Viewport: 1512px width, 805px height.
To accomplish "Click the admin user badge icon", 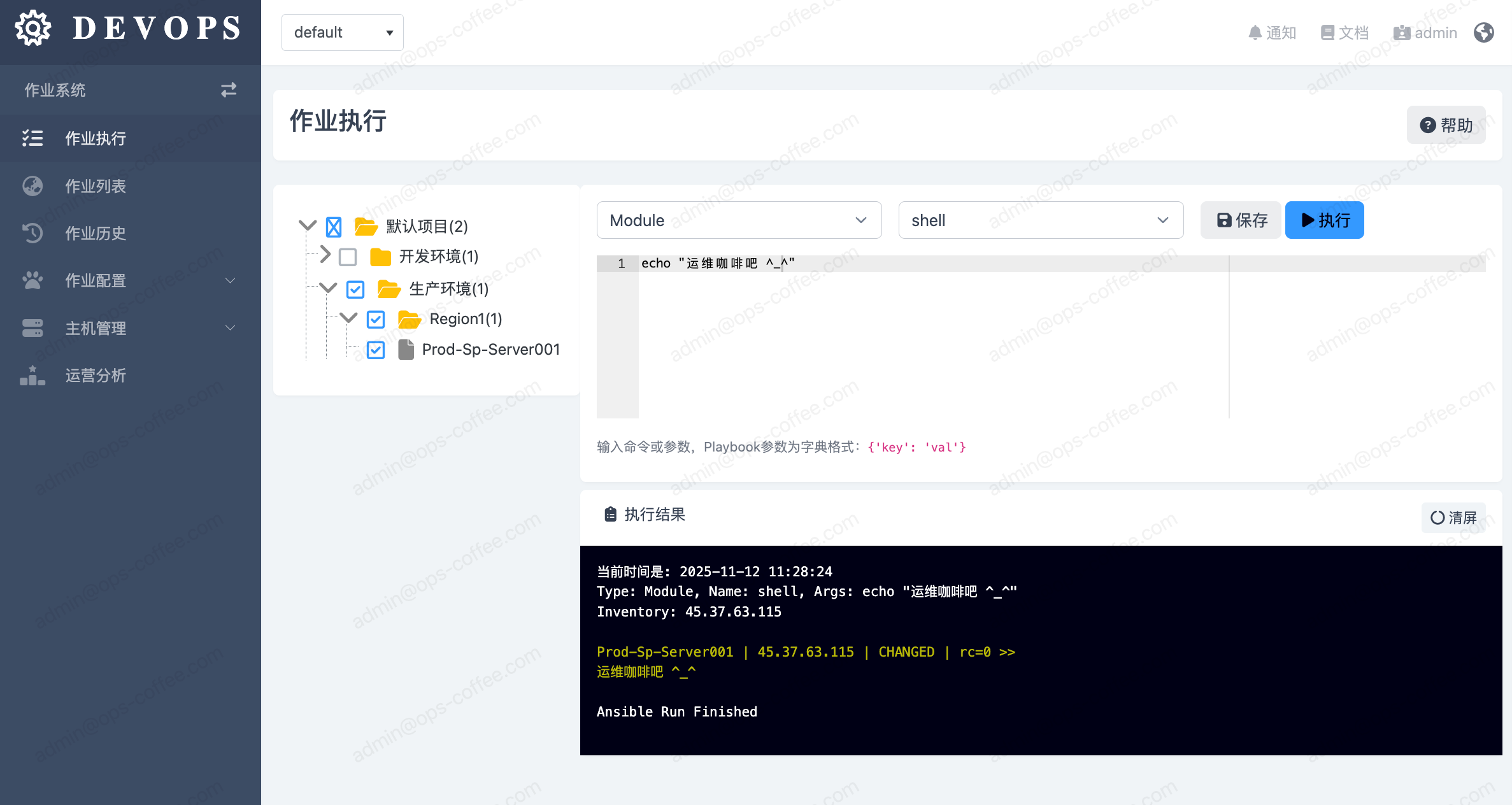I will 1401,32.
